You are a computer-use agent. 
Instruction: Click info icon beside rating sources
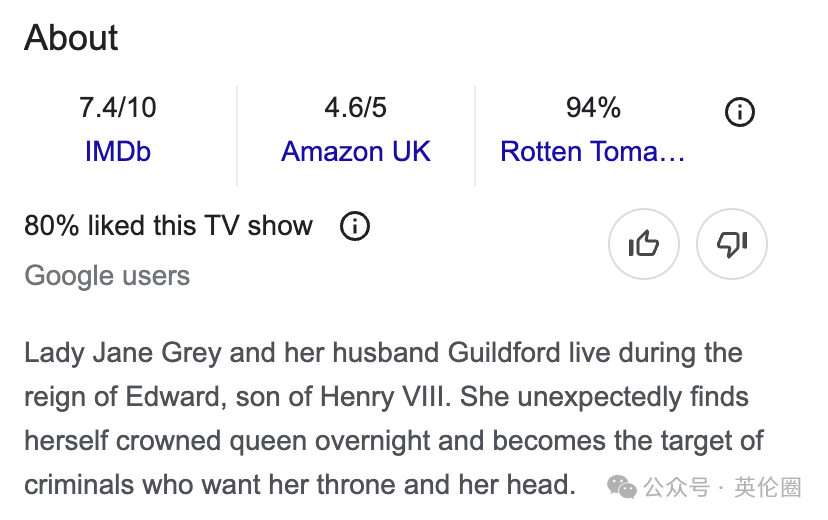point(739,113)
